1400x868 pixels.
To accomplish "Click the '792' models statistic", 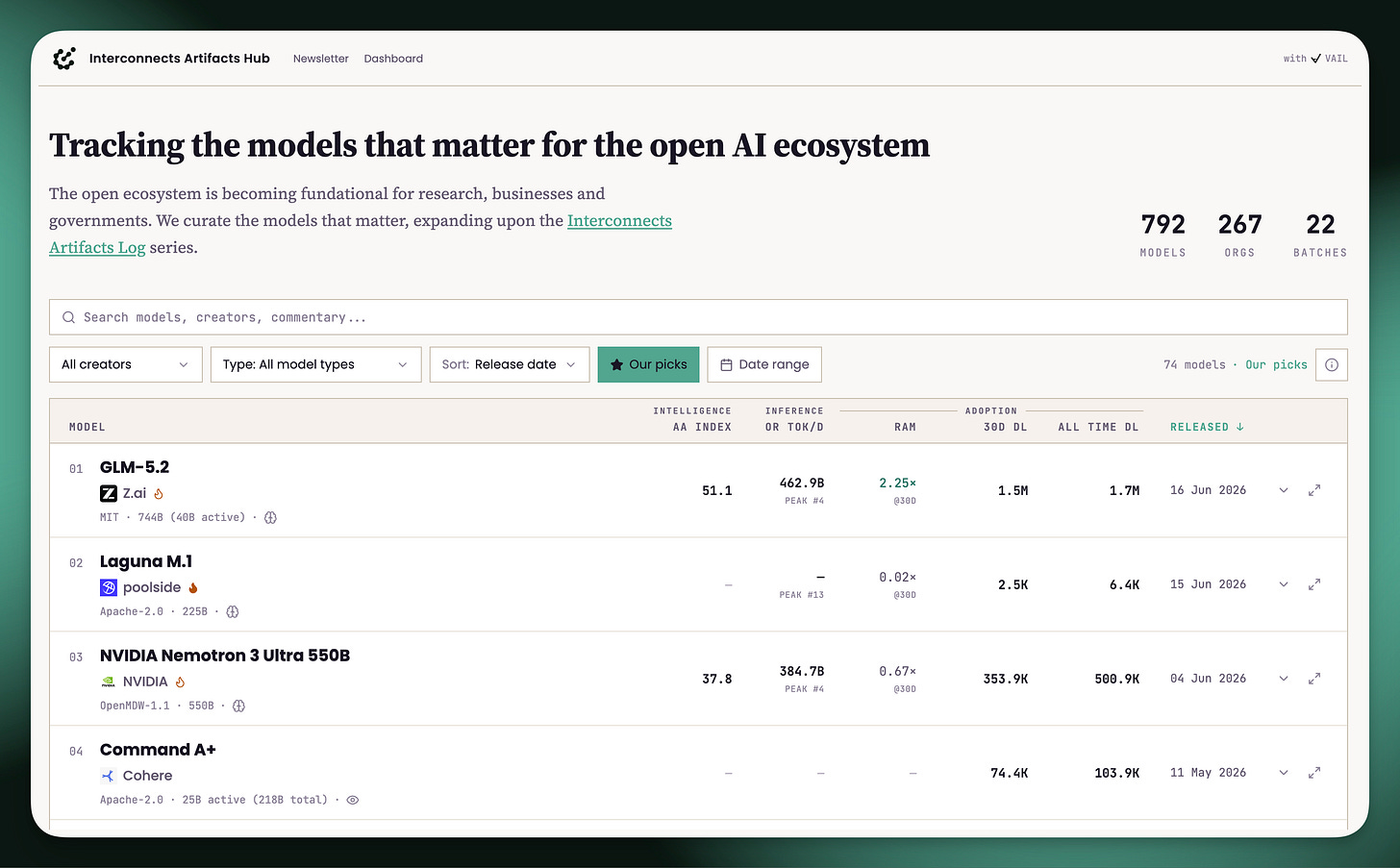I will 1162,225.
